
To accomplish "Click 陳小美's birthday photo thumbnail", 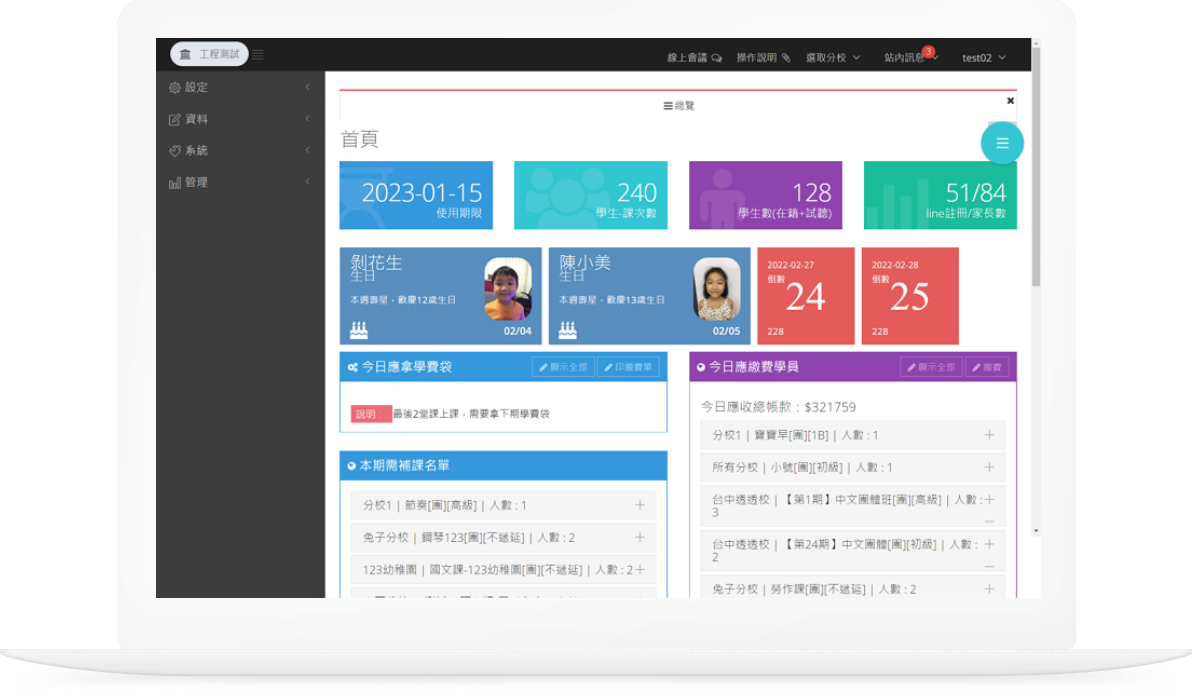I will click(x=717, y=289).
